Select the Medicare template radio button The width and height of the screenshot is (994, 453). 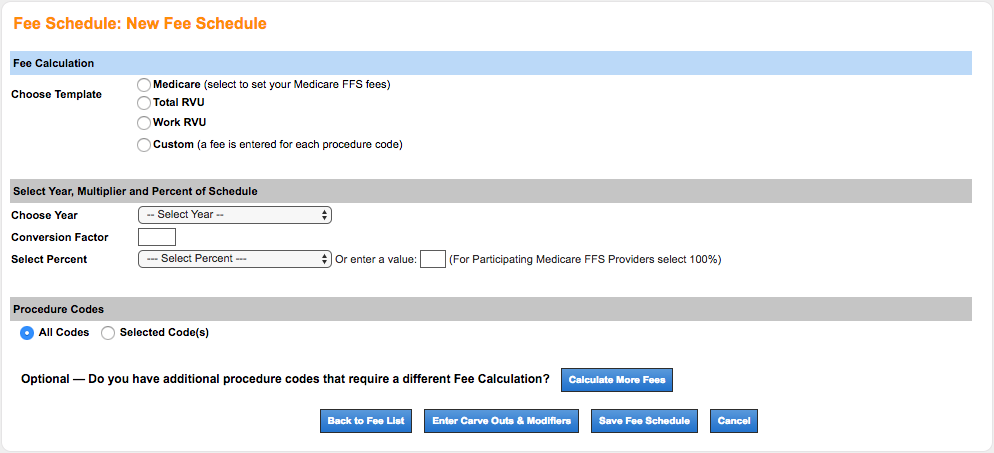(x=145, y=85)
